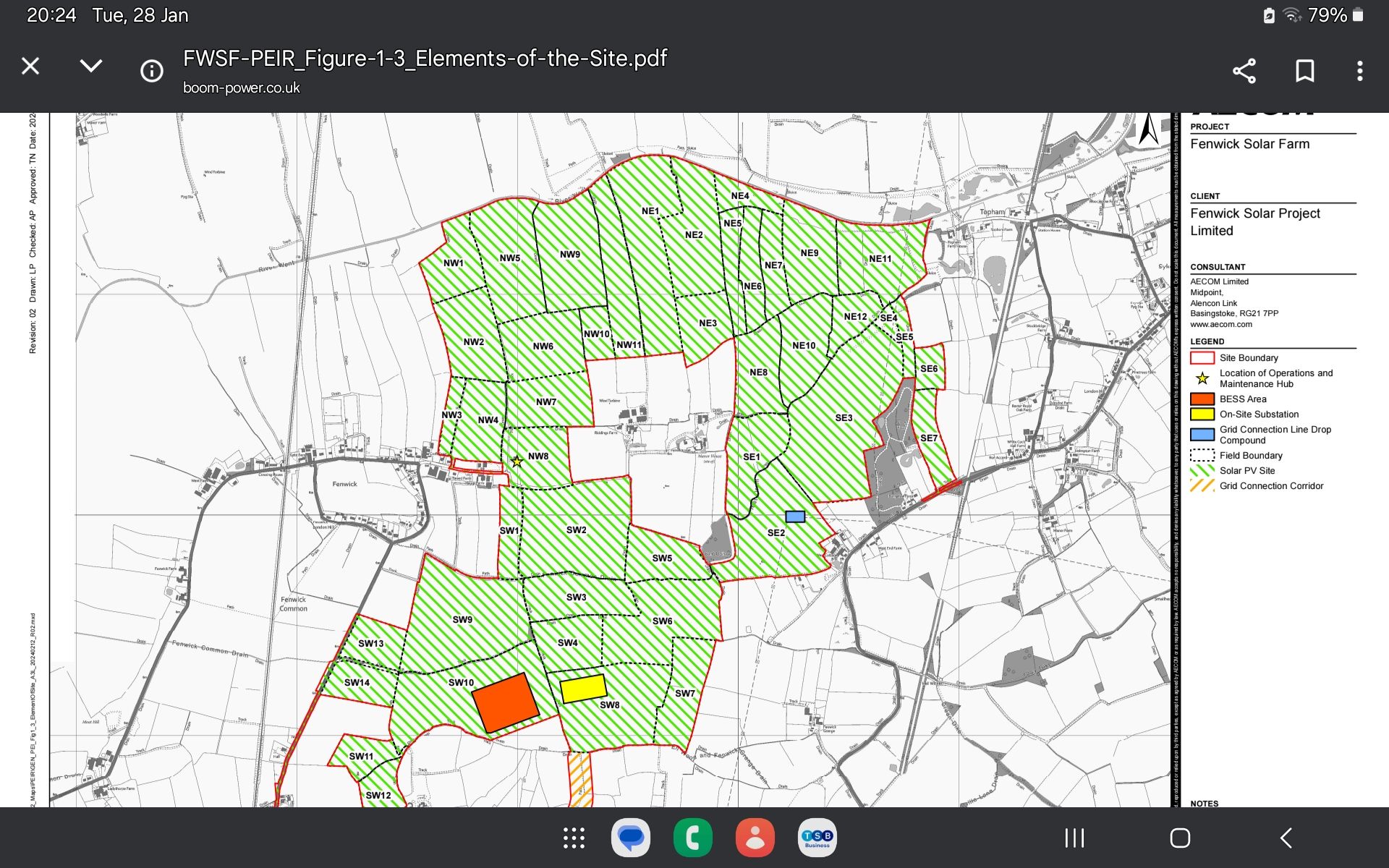Tap the yellow On-Site Substation rectangle on map

click(583, 689)
